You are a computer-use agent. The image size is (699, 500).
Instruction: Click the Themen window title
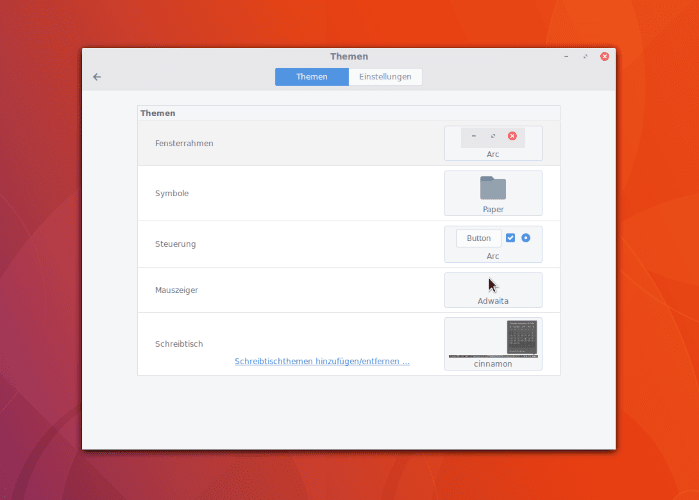349,57
